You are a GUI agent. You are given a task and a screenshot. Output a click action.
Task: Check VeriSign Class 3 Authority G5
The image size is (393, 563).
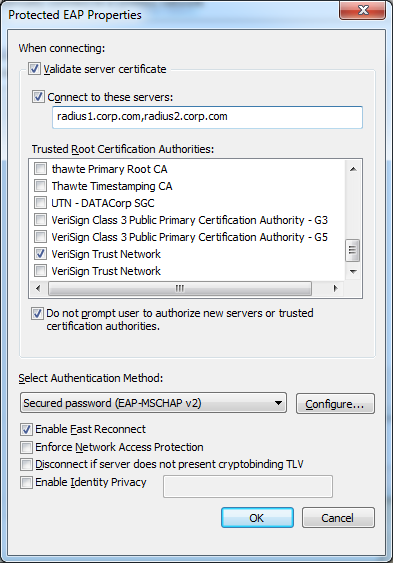tap(40, 237)
